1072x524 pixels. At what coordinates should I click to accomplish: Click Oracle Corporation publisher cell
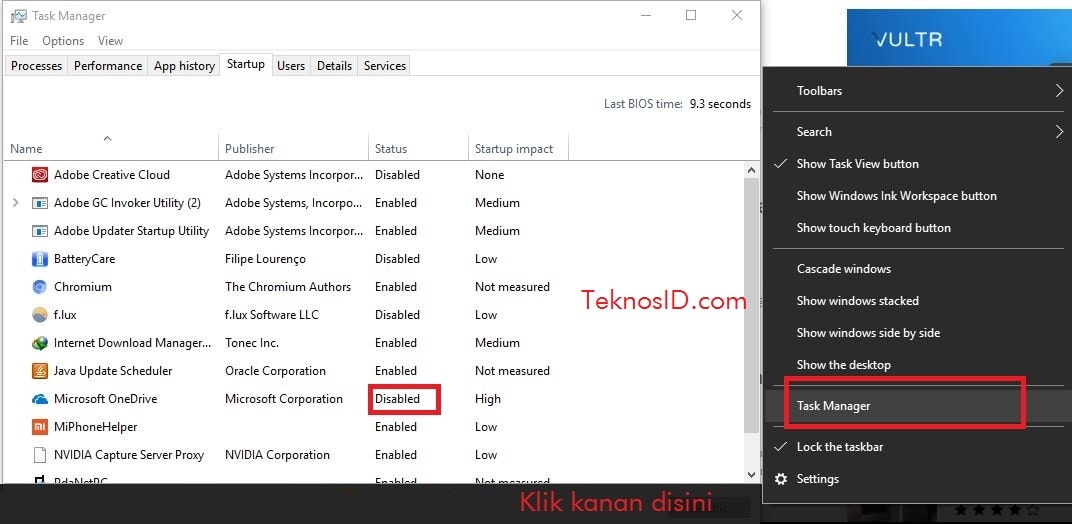click(275, 371)
